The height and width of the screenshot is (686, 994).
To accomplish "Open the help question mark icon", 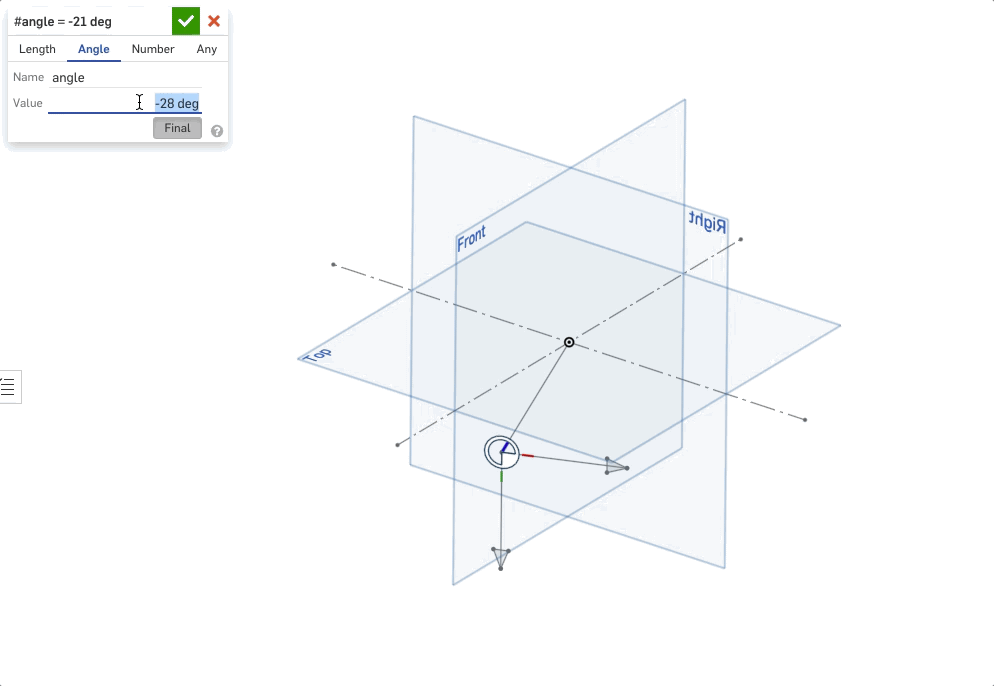I will point(217,131).
